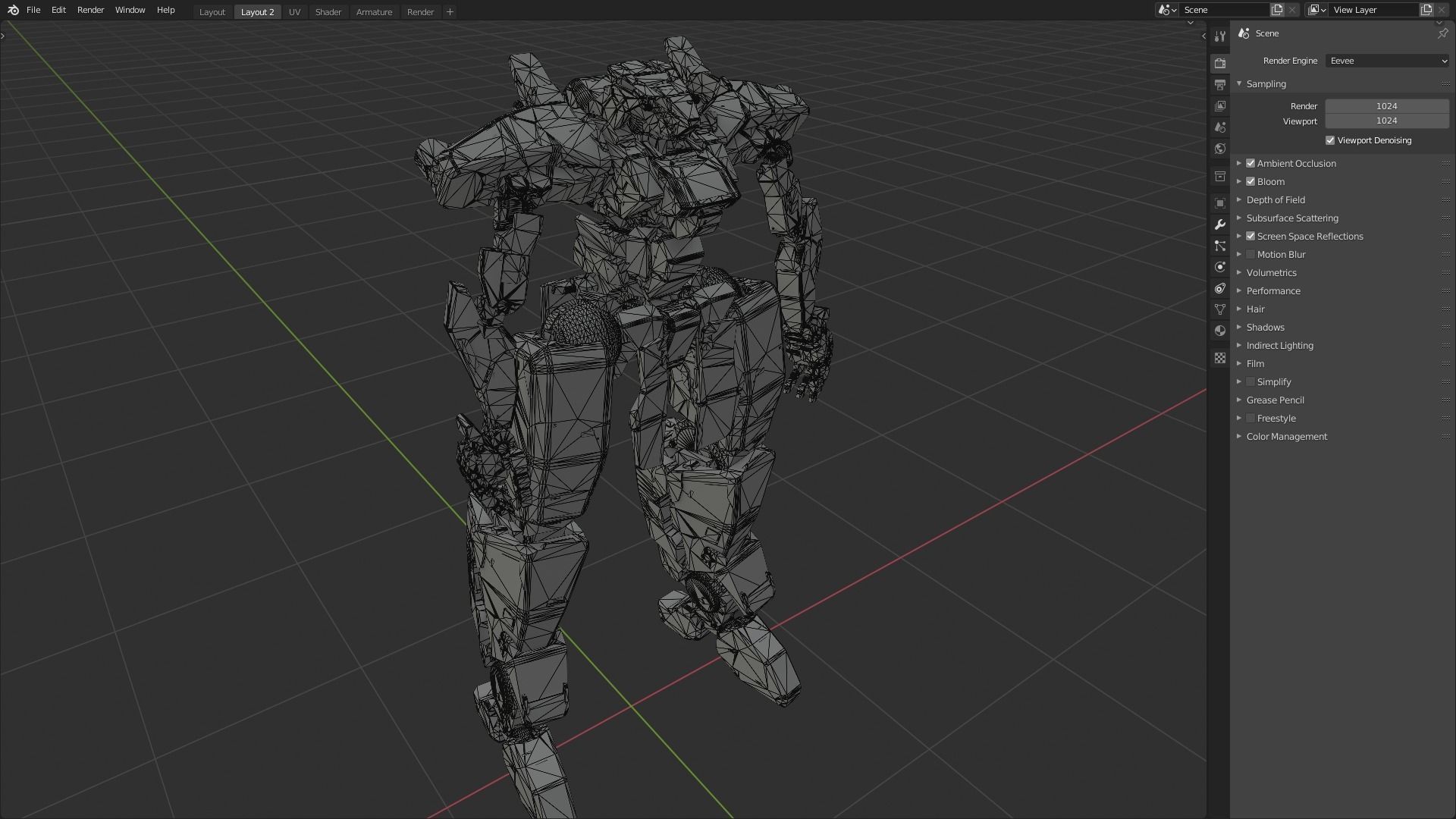Viewport: 1456px width, 819px height.
Task: Toggle Viewport Denoising checkbox
Action: 1330,140
